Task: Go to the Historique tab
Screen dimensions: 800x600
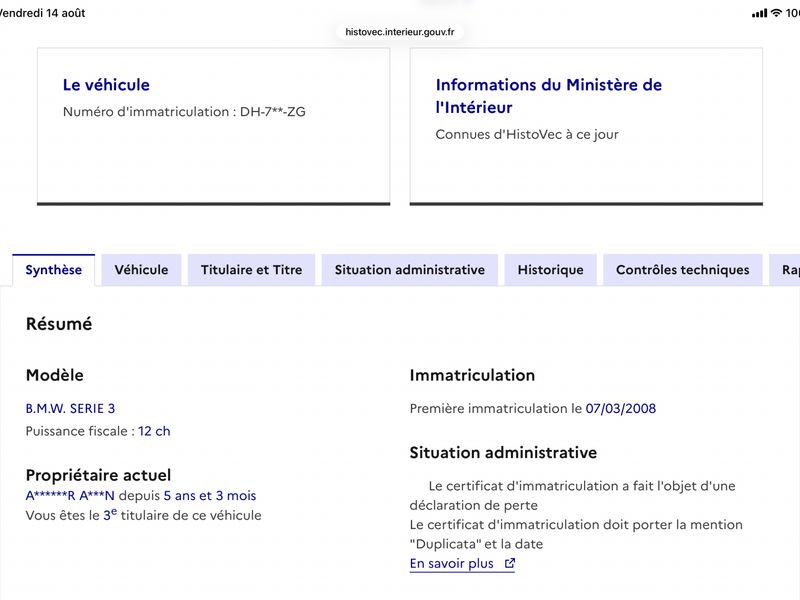Action: click(x=551, y=270)
